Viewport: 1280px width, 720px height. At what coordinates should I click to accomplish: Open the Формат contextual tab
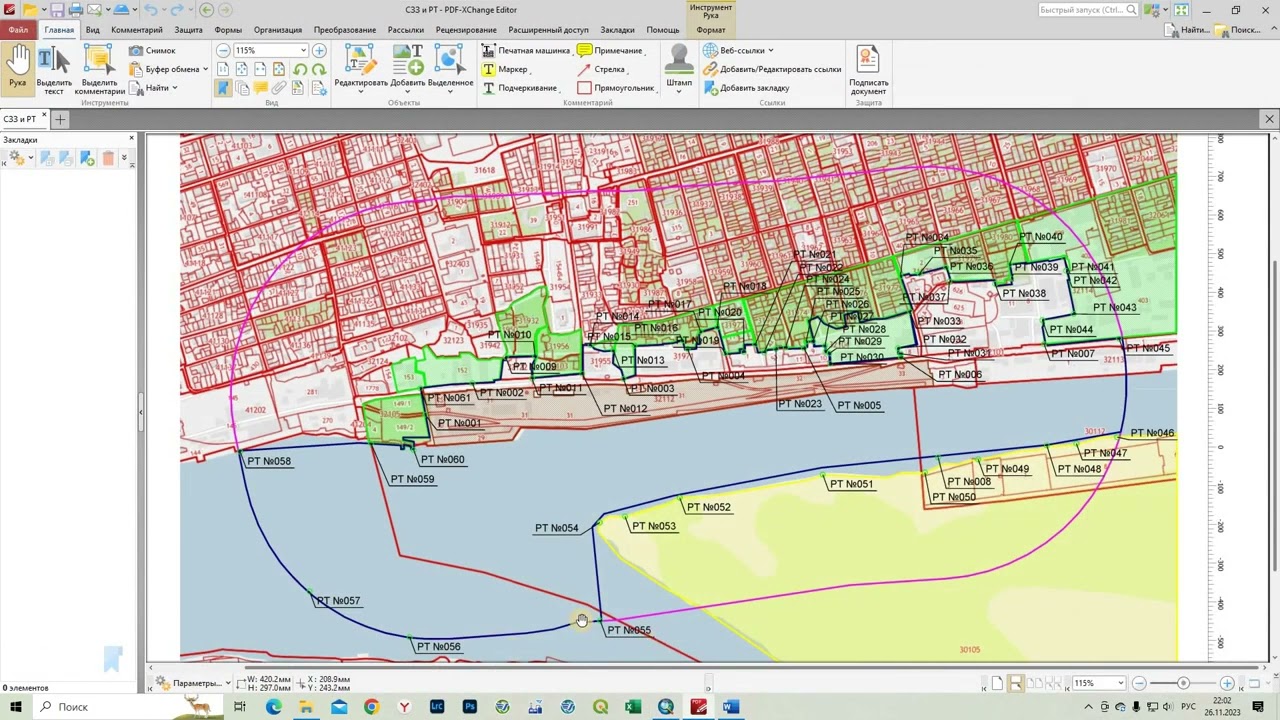tap(711, 30)
